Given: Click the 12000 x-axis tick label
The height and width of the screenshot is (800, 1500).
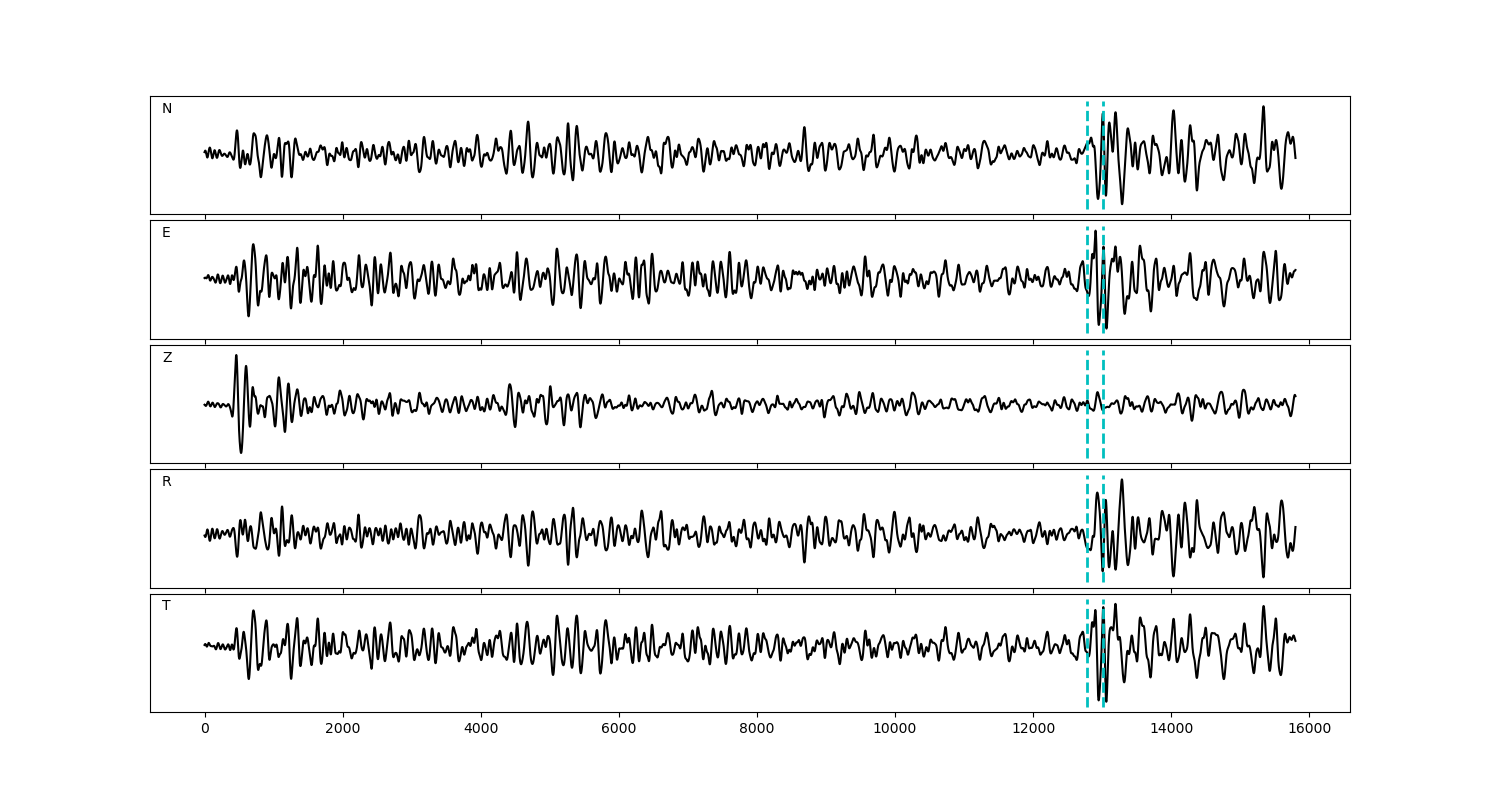Looking at the screenshot, I should click(x=1033, y=730).
